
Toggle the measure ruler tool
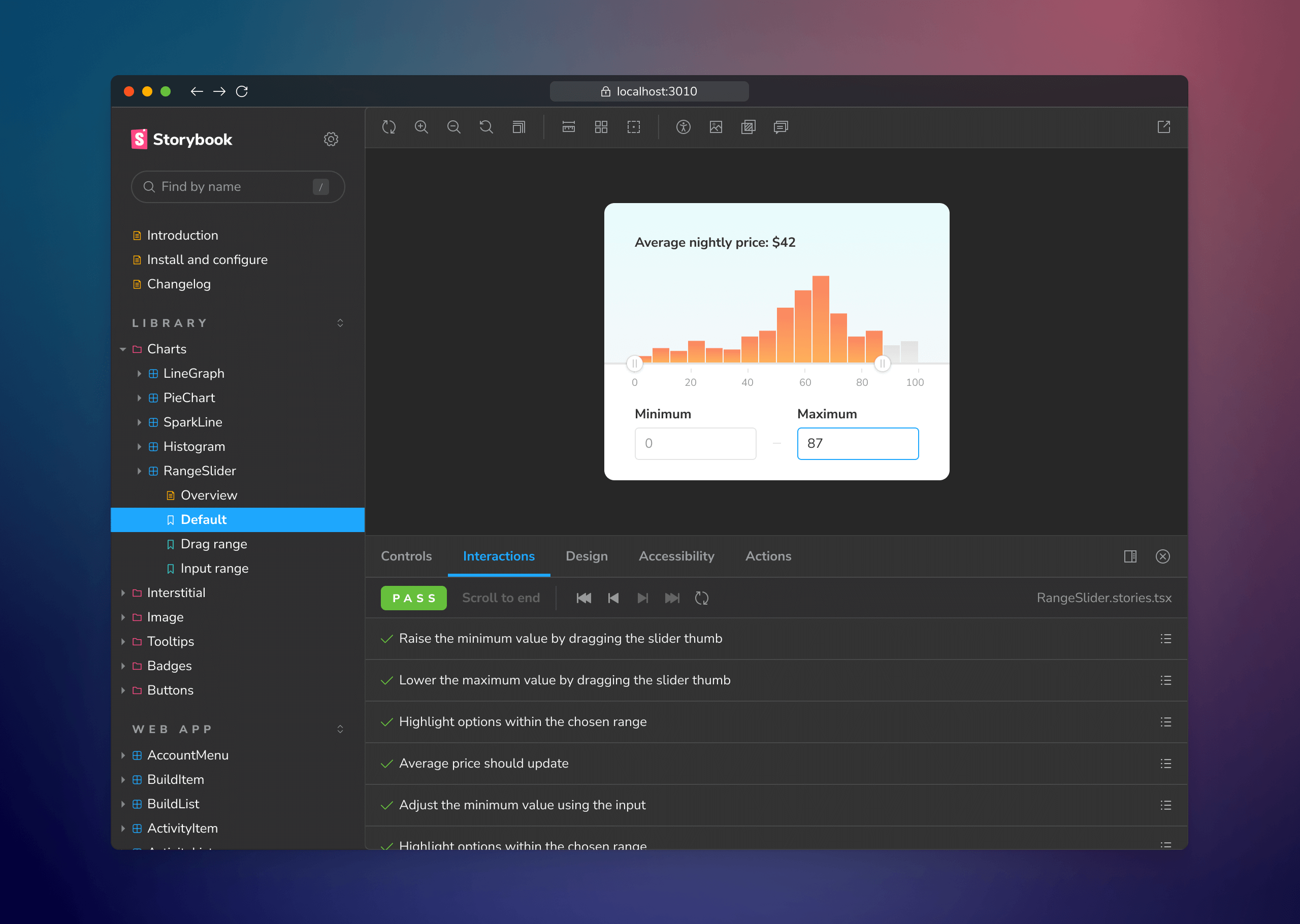click(x=568, y=127)
